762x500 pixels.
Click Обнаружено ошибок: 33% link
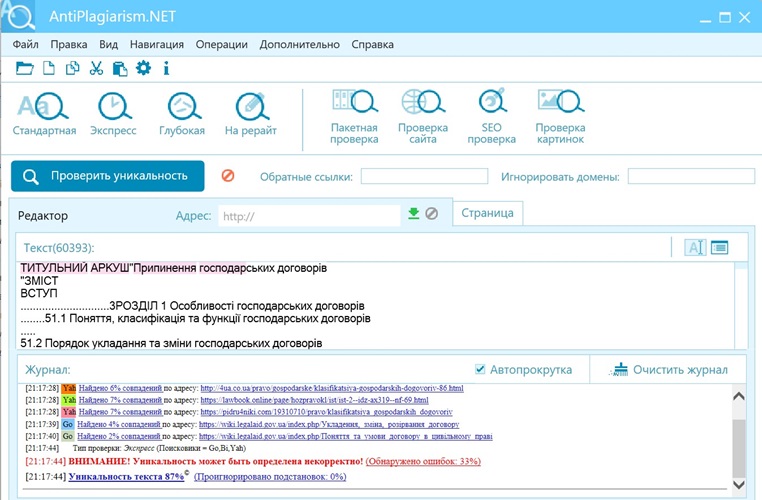(x=423, y=461)
